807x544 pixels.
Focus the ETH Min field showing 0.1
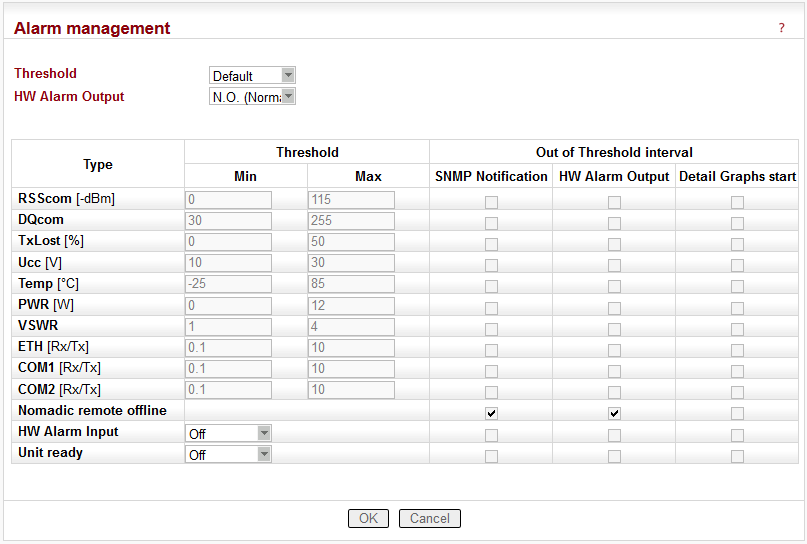click(x=228, y=348)
